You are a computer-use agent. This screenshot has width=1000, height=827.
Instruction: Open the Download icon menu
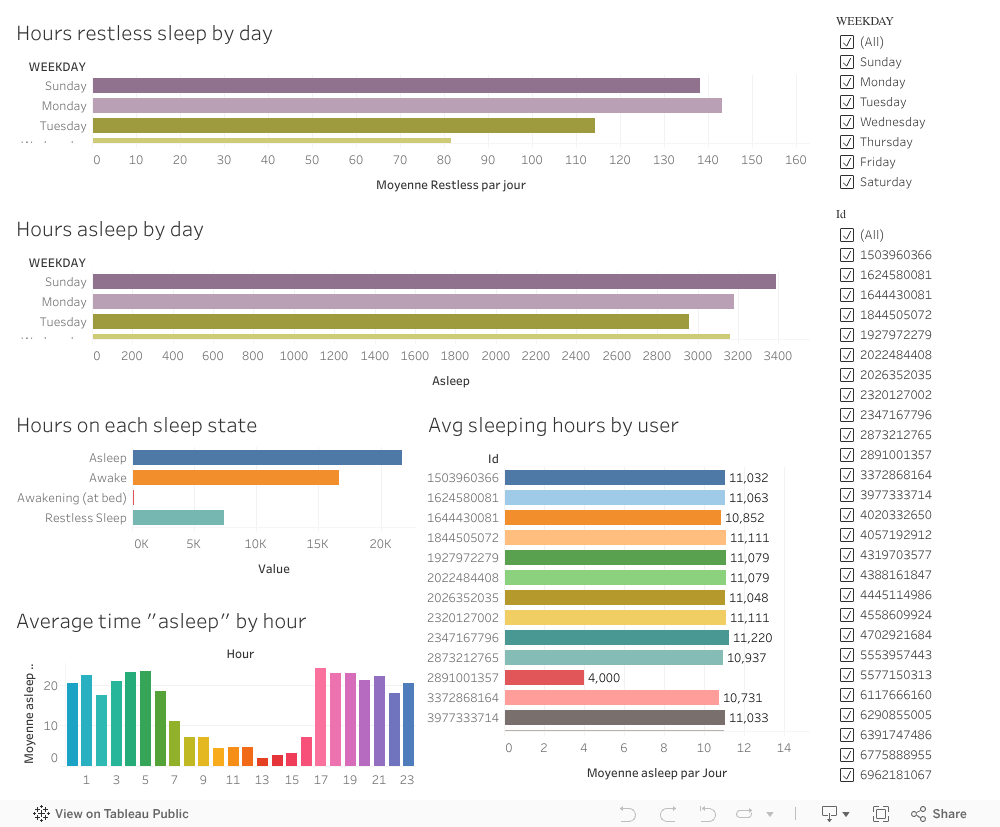(829, 814)
